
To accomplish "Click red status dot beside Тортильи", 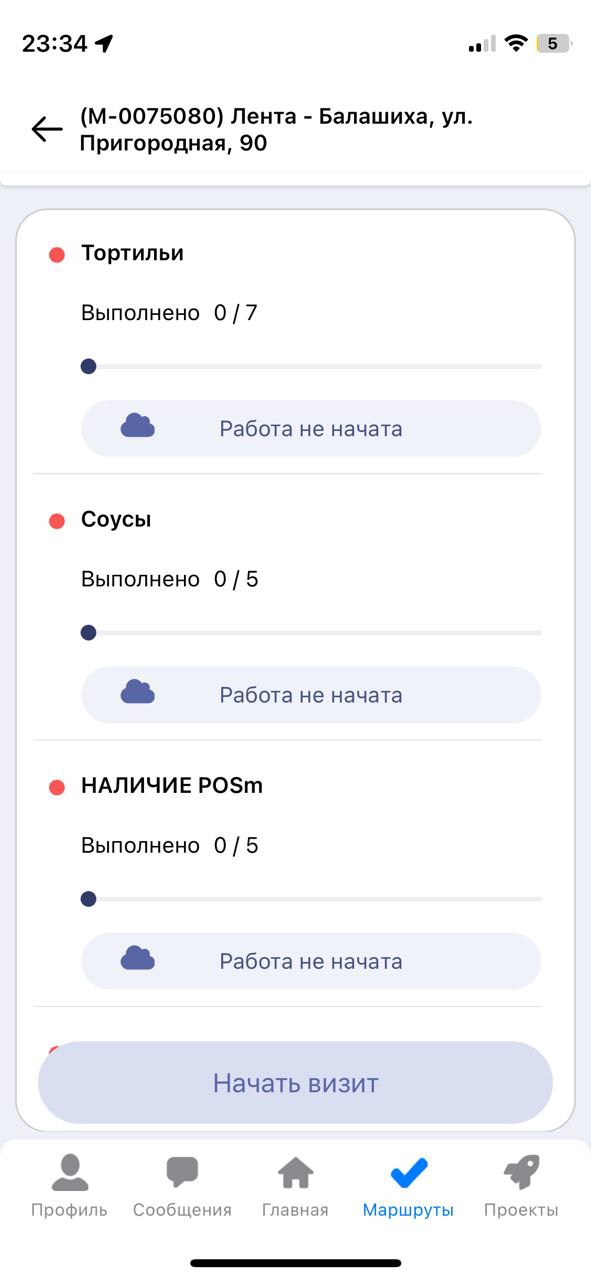I will 57,255.
